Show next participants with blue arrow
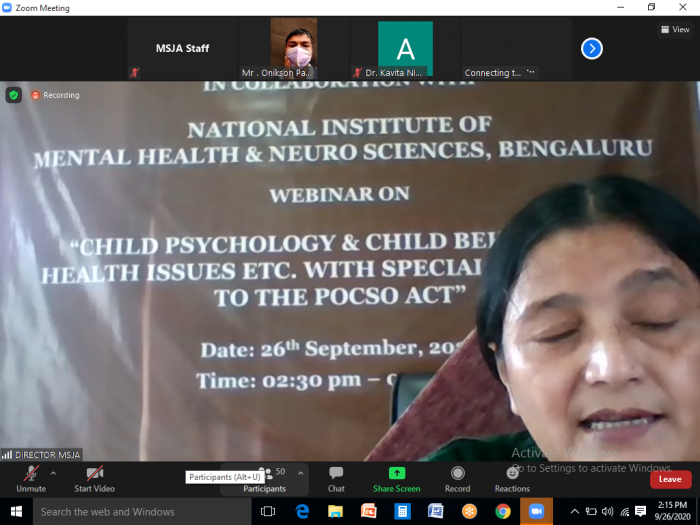This screenshot has height=525, width=700. 592,48
